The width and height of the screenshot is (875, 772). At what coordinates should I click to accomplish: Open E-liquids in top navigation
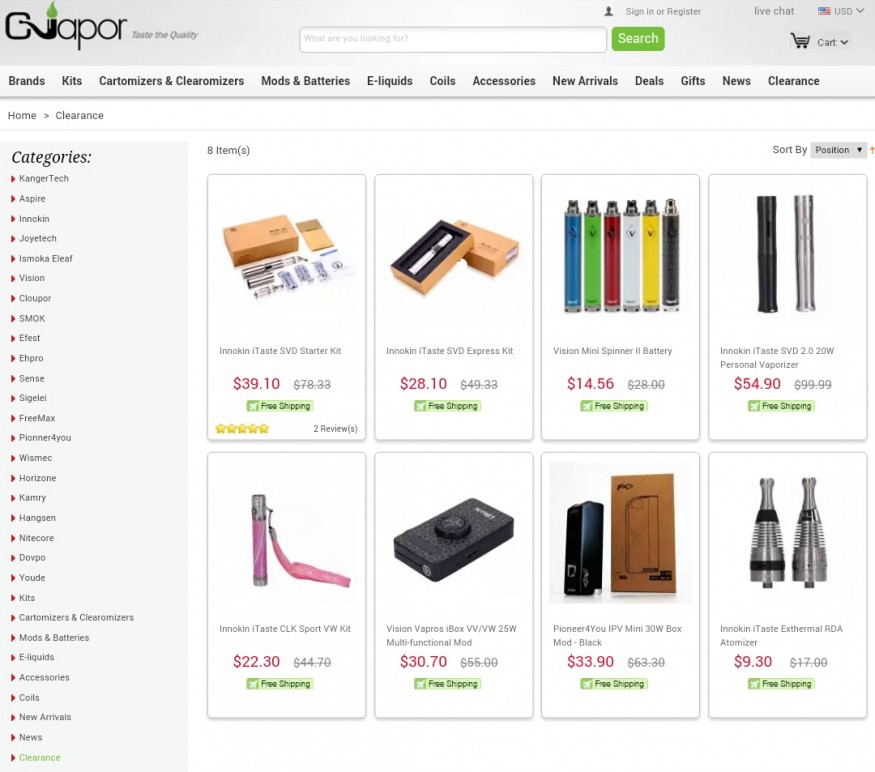pyautogui.click(x=390, y=81)
